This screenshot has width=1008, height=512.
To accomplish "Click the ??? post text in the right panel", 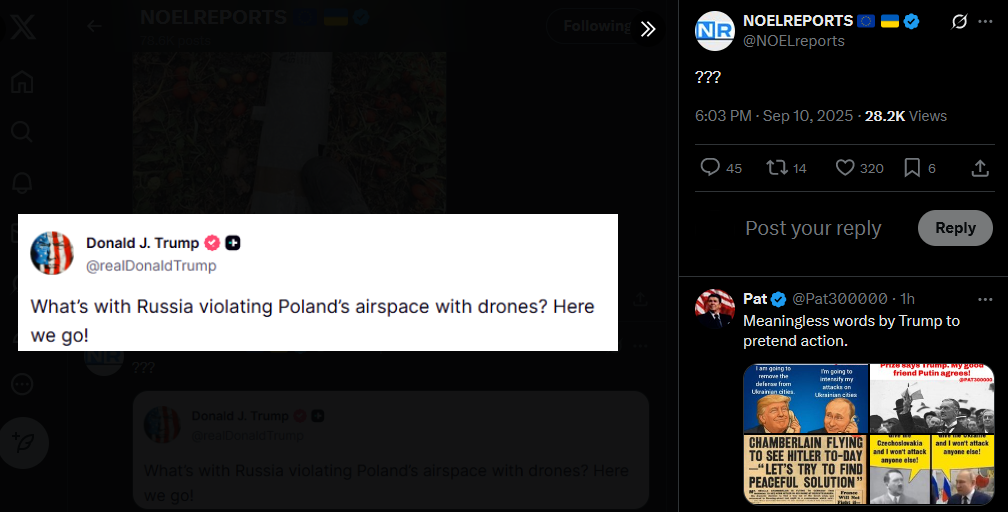I will (x=708, y=77).
